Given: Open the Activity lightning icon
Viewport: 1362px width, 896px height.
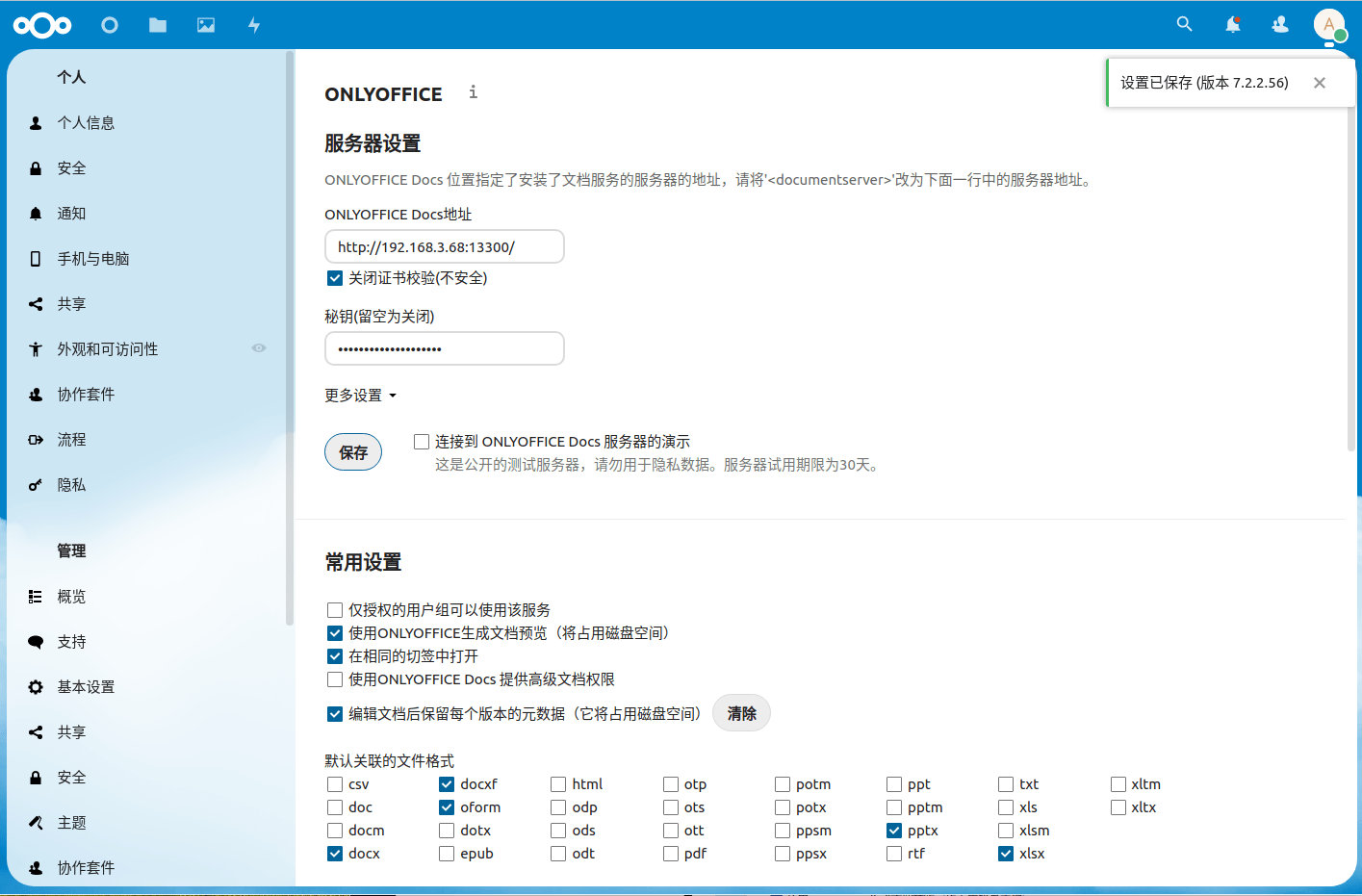Looking at the screenshot, I should 254,25.
